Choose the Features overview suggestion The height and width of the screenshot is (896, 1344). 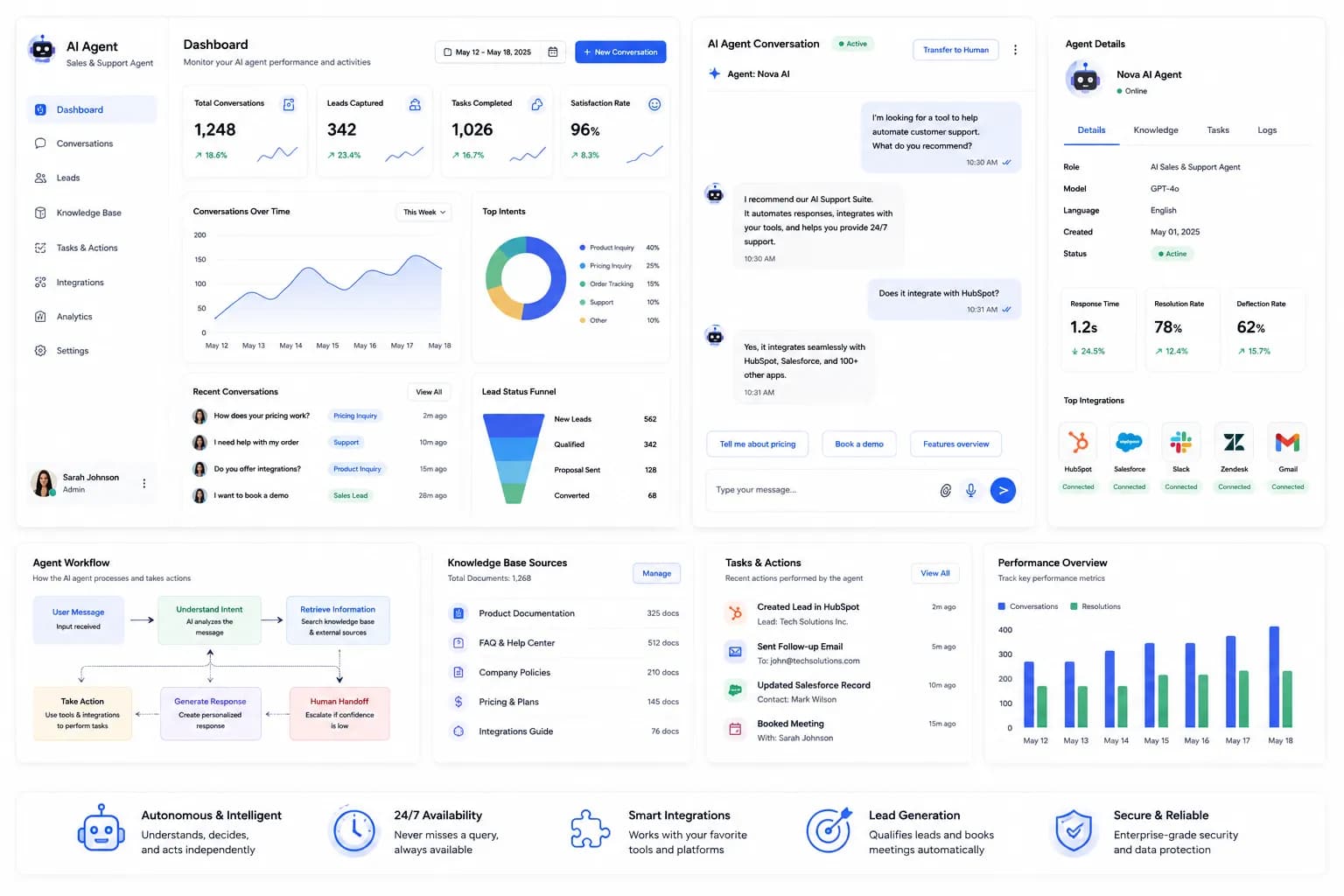(x=955, y=444)
